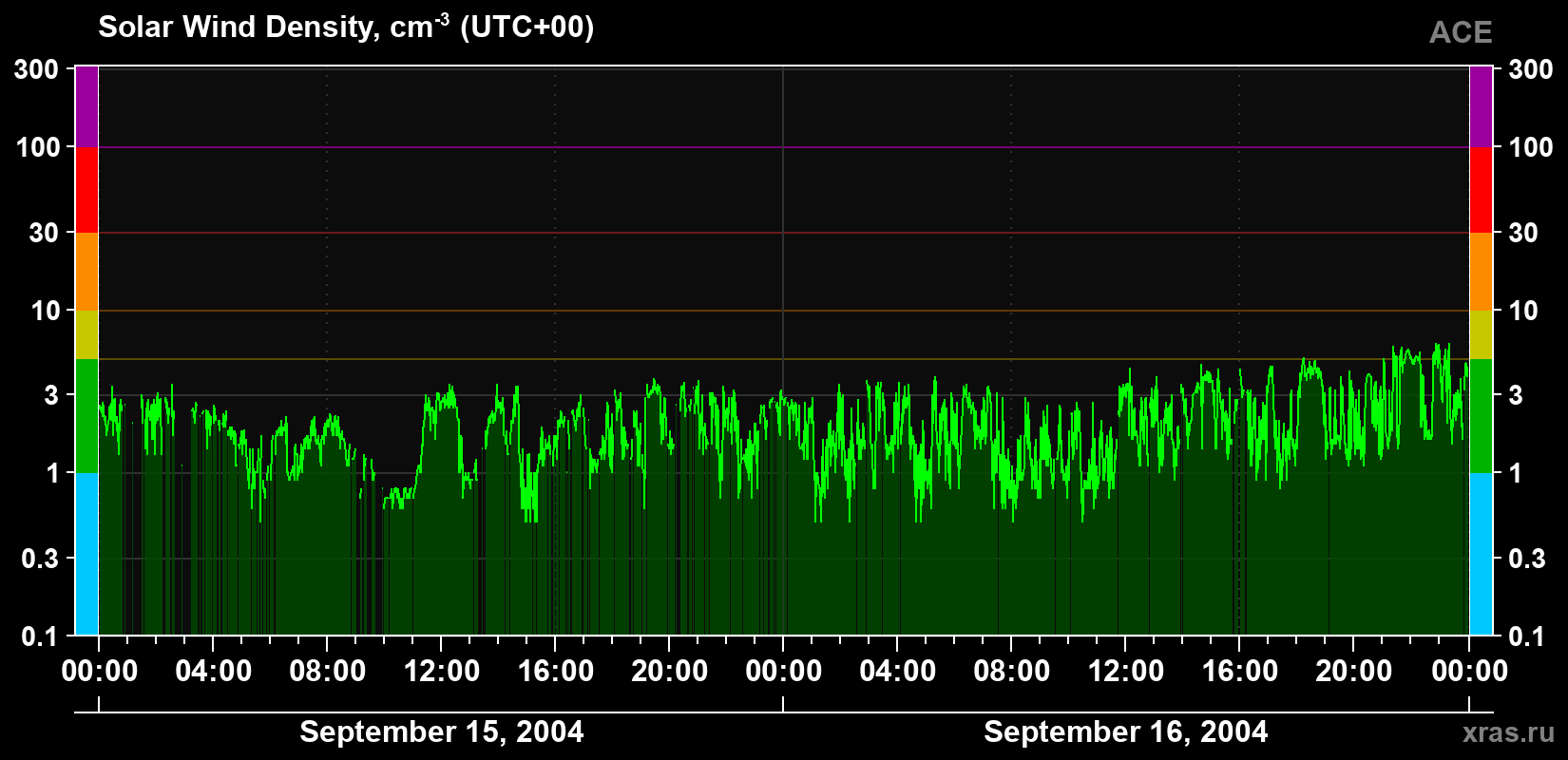
Task: Click the 16:00 tick label for September 15
Action: point(555,672)
